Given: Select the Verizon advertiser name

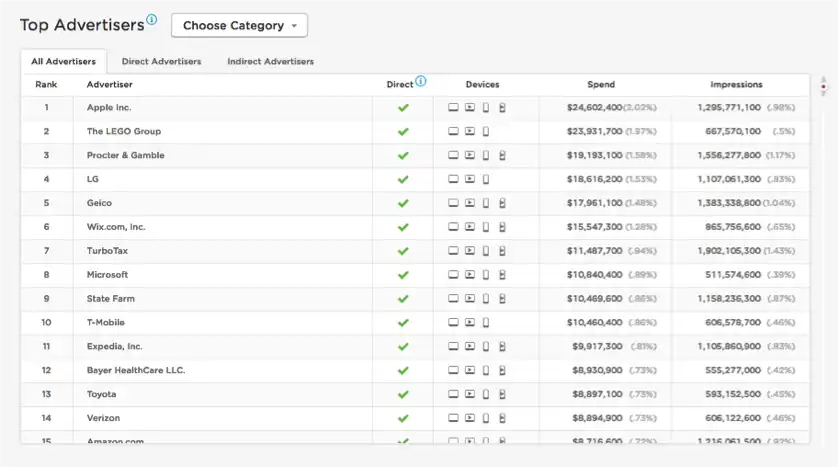Looking at the screenshot, I should tap(103, 418).
